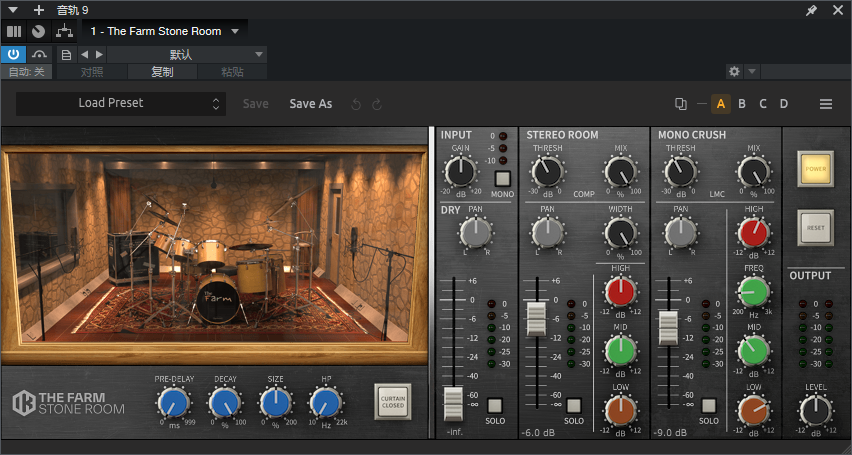
Task: Click the DRY channel fader handle
Action: [453, 404]
